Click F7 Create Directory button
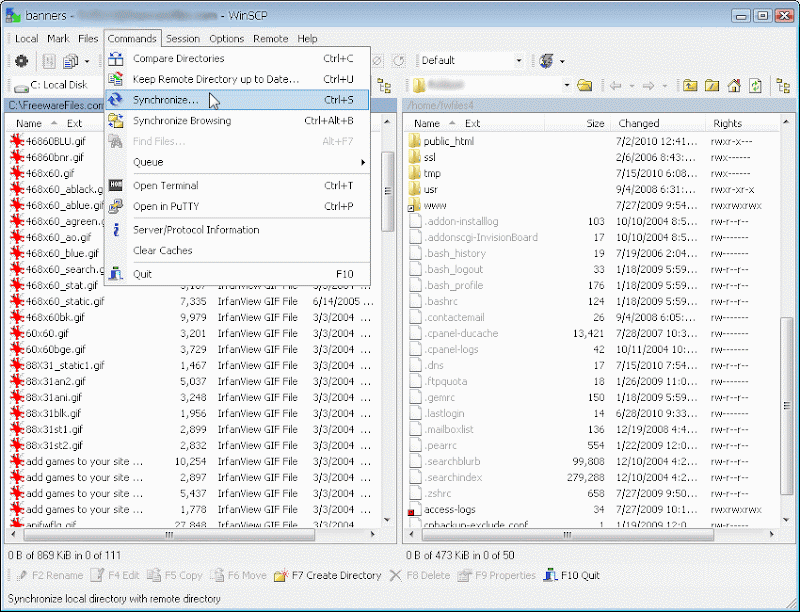 [x=328, y=575]
